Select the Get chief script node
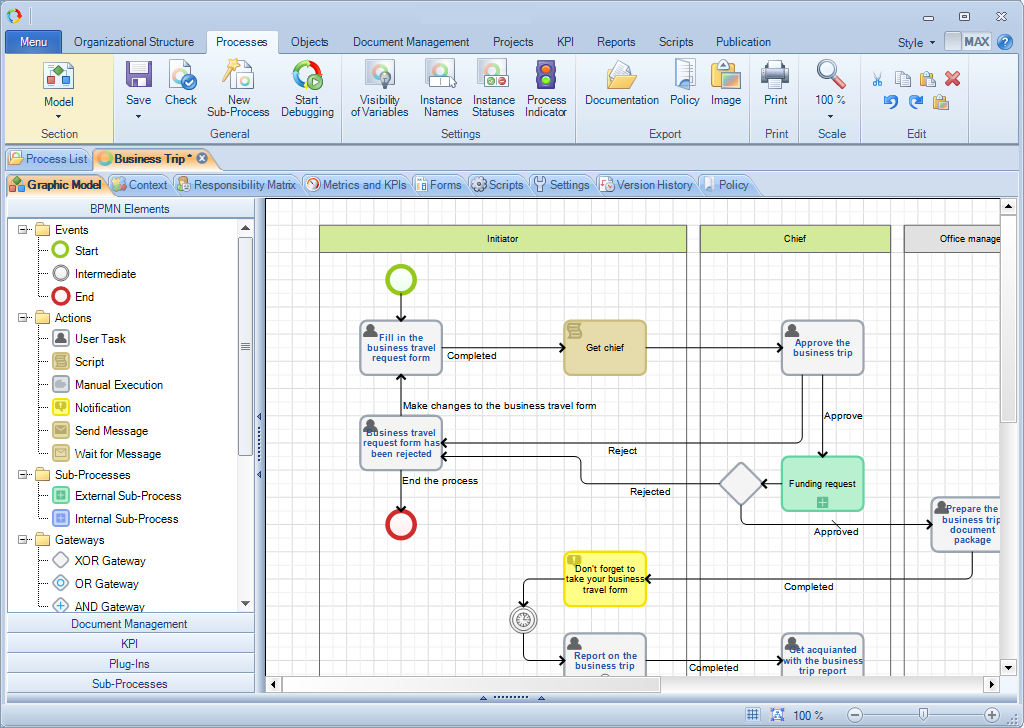1024x728 pixels. pyautogui.click(x=605, y=347)
